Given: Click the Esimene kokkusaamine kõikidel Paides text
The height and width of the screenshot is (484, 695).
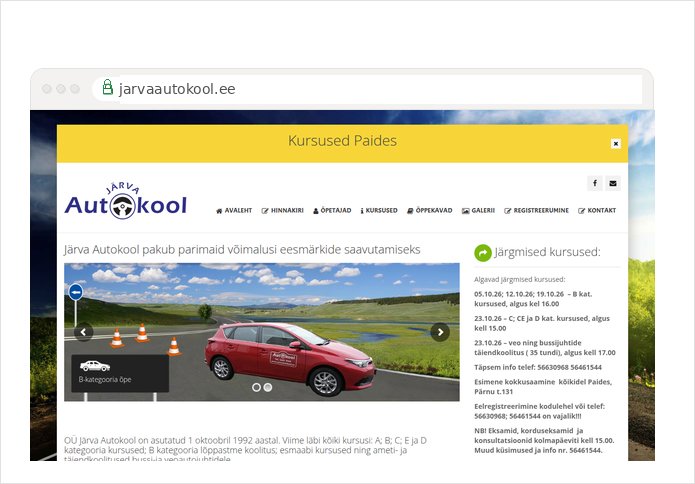Looking at the screenshot, I should click(543, 386).
